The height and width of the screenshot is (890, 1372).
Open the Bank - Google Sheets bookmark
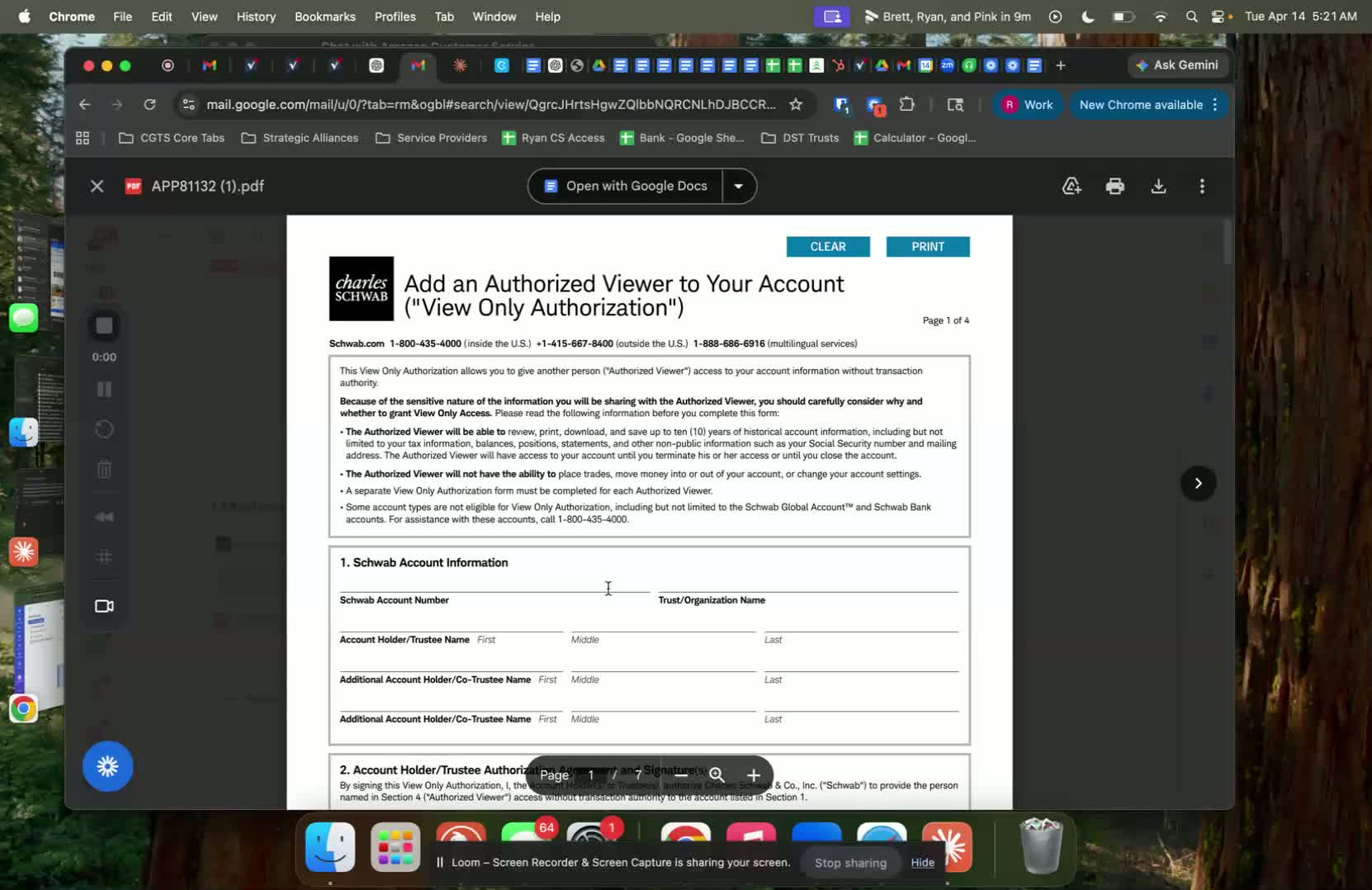682,138
